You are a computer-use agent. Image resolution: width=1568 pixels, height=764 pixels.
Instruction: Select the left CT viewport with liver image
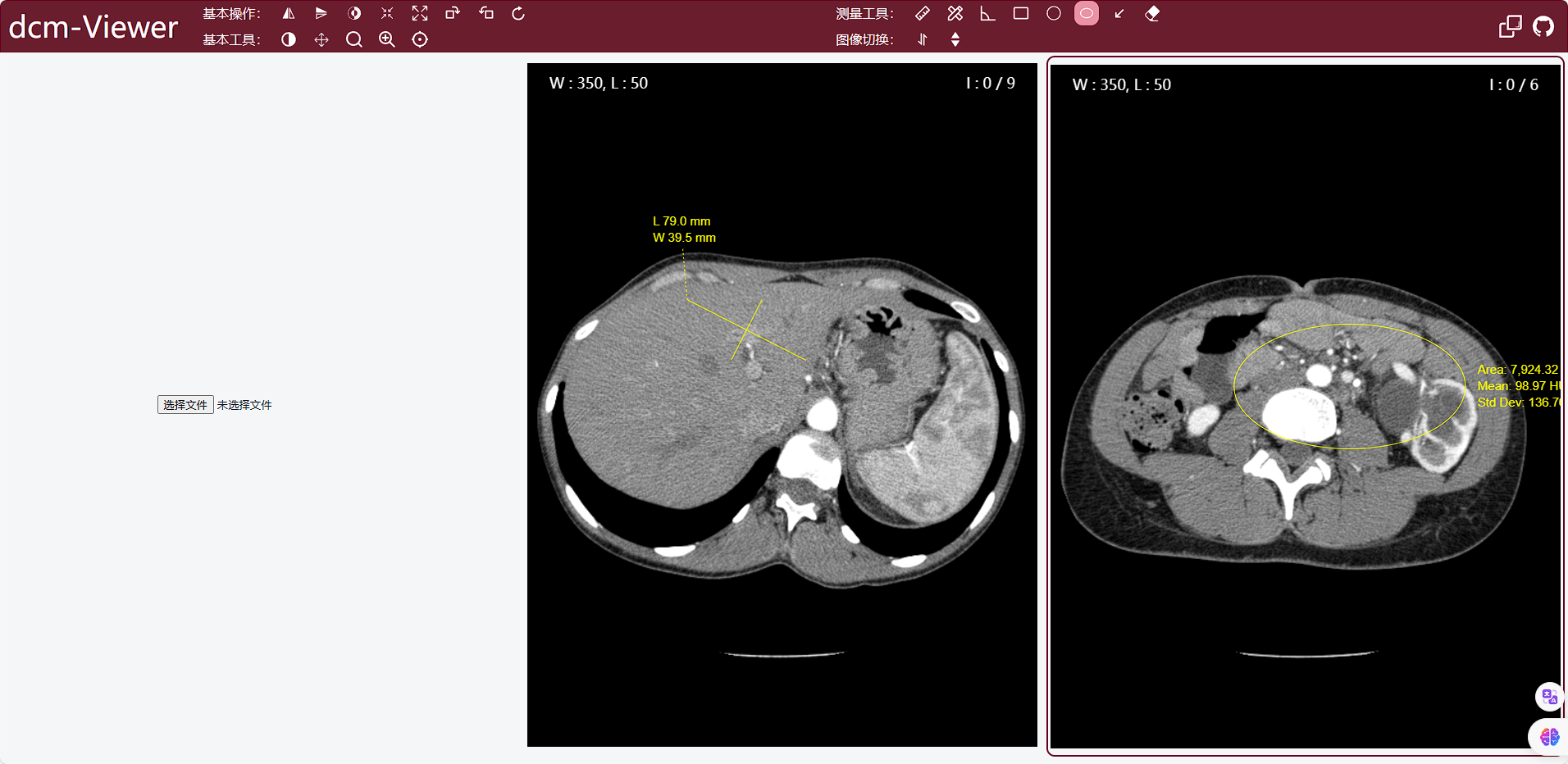click(x=782, y=405)
